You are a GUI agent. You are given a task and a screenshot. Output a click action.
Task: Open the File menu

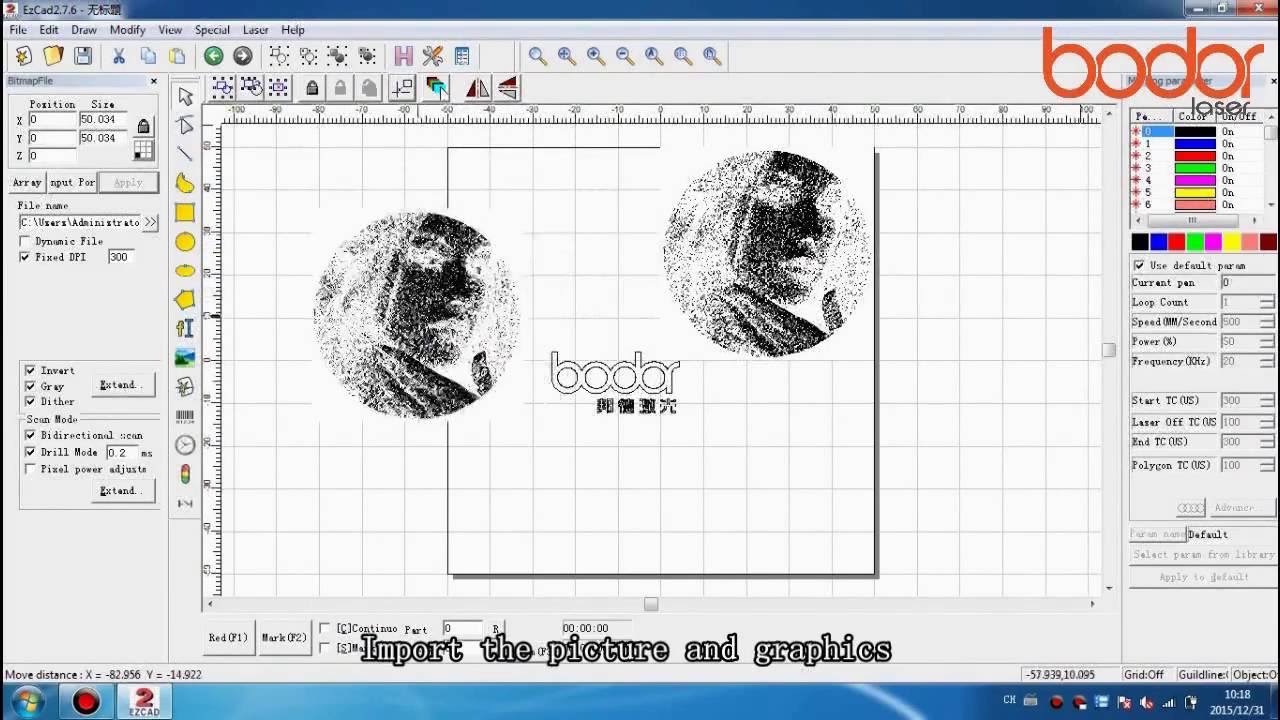pos(18,30)
